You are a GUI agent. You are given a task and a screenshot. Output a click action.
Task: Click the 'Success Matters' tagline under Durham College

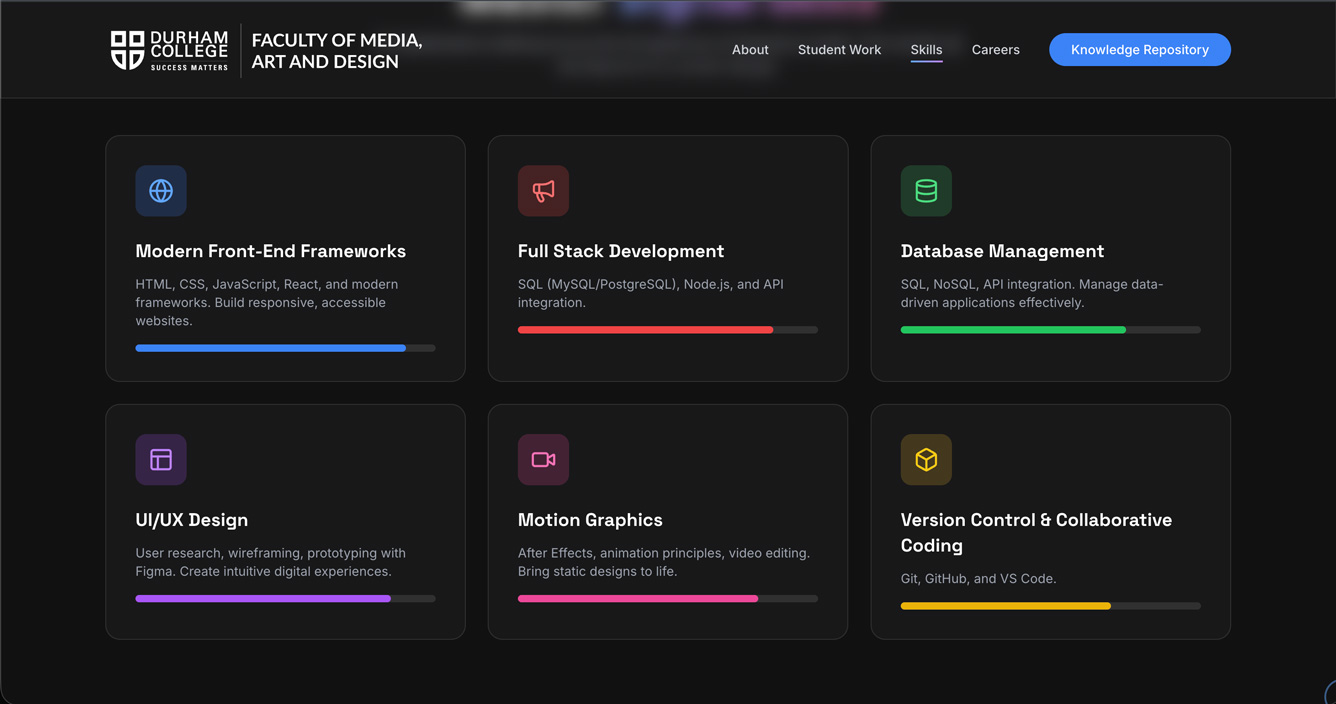189,67
